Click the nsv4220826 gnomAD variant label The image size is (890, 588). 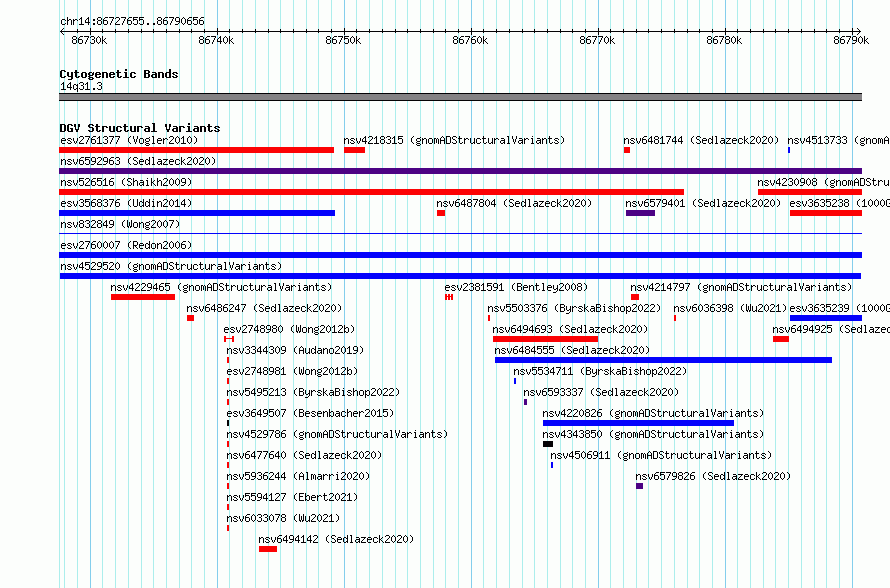click(653, 413)
